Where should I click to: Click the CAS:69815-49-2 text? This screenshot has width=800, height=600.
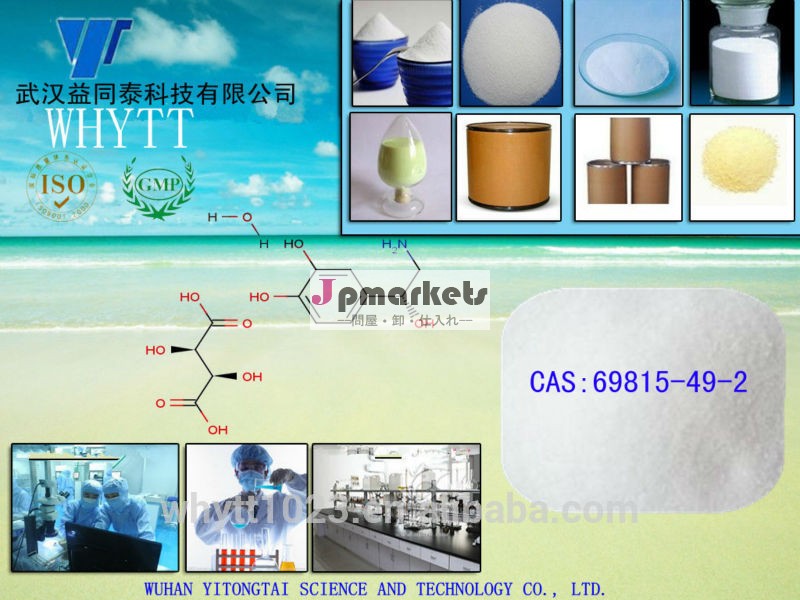coord(638,382)
